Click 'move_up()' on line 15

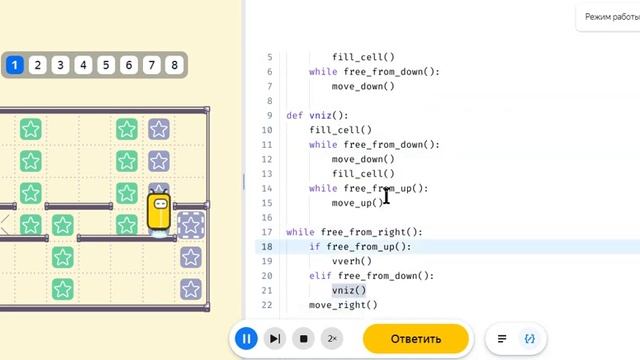click(358, 203)
